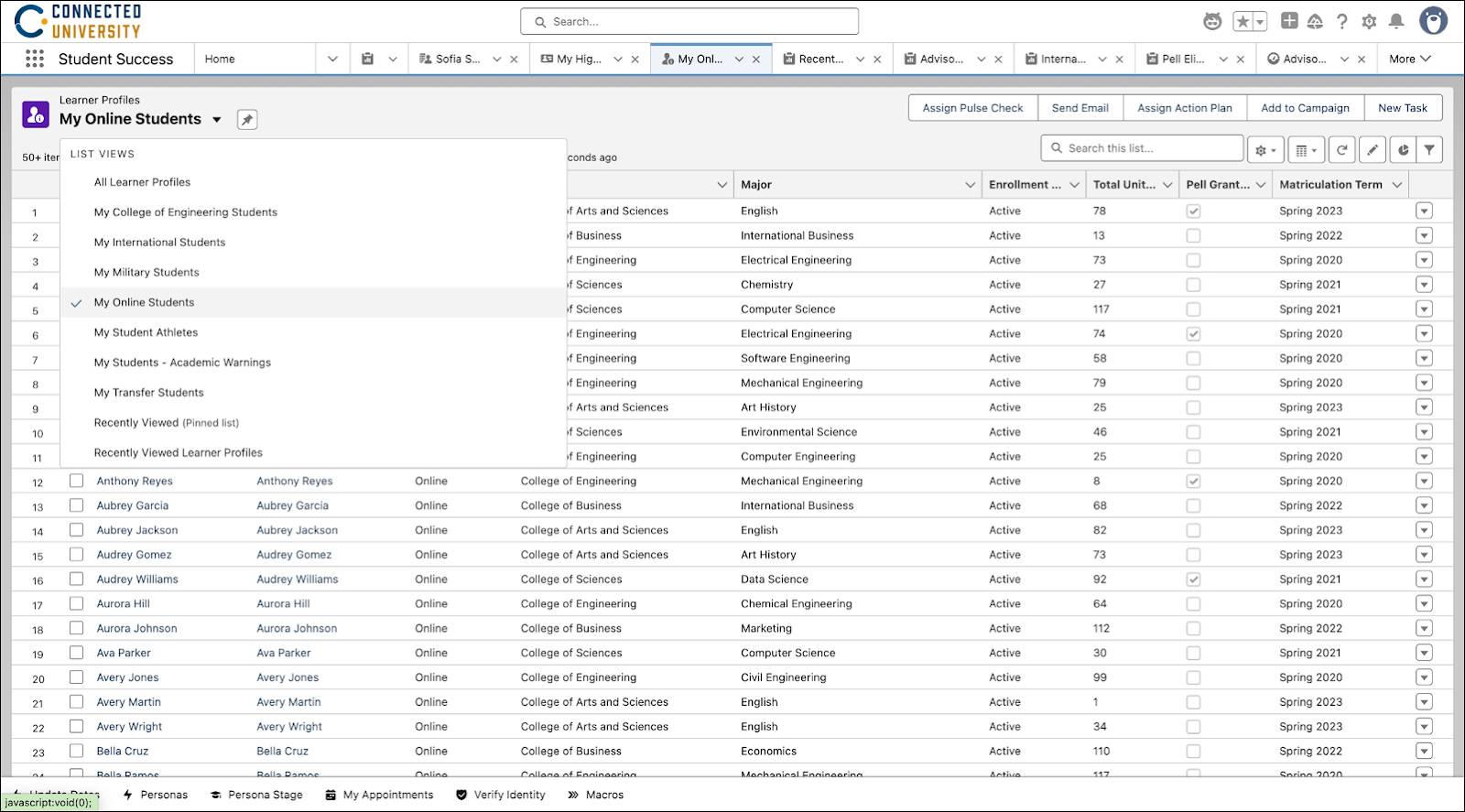Focus the global Search box
1465x812 pixels.
(689, 21)
